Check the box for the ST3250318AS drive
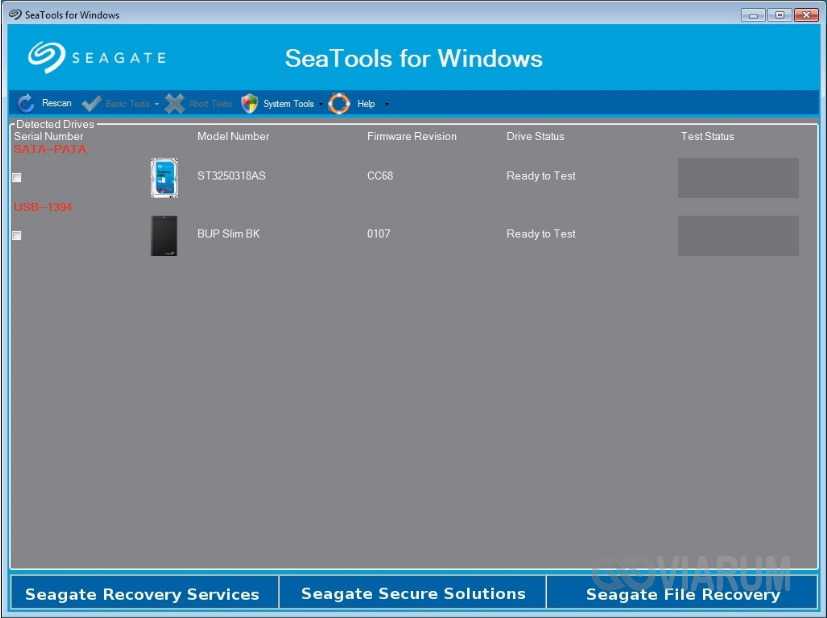The image size is (827, 618). [x=17, y=178]
